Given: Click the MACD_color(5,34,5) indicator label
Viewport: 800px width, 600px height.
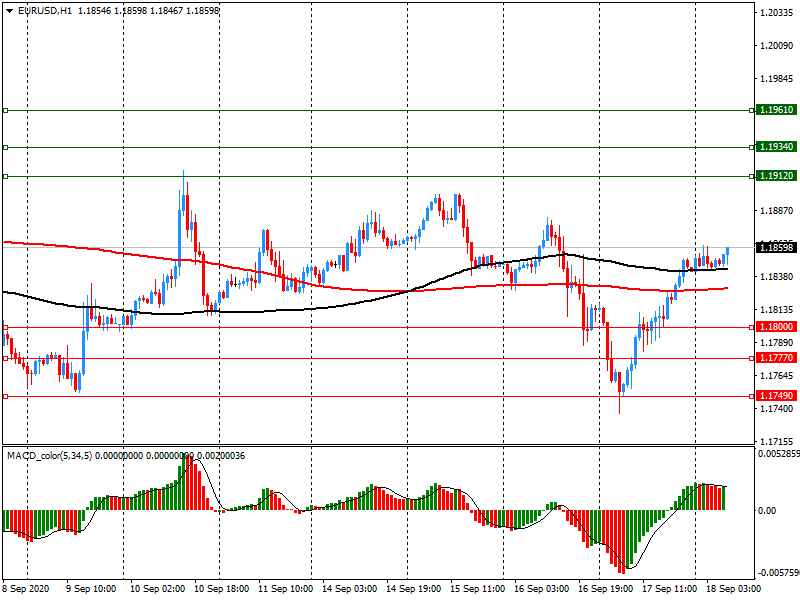Looking at the screenshot, I should click(49, 456).
